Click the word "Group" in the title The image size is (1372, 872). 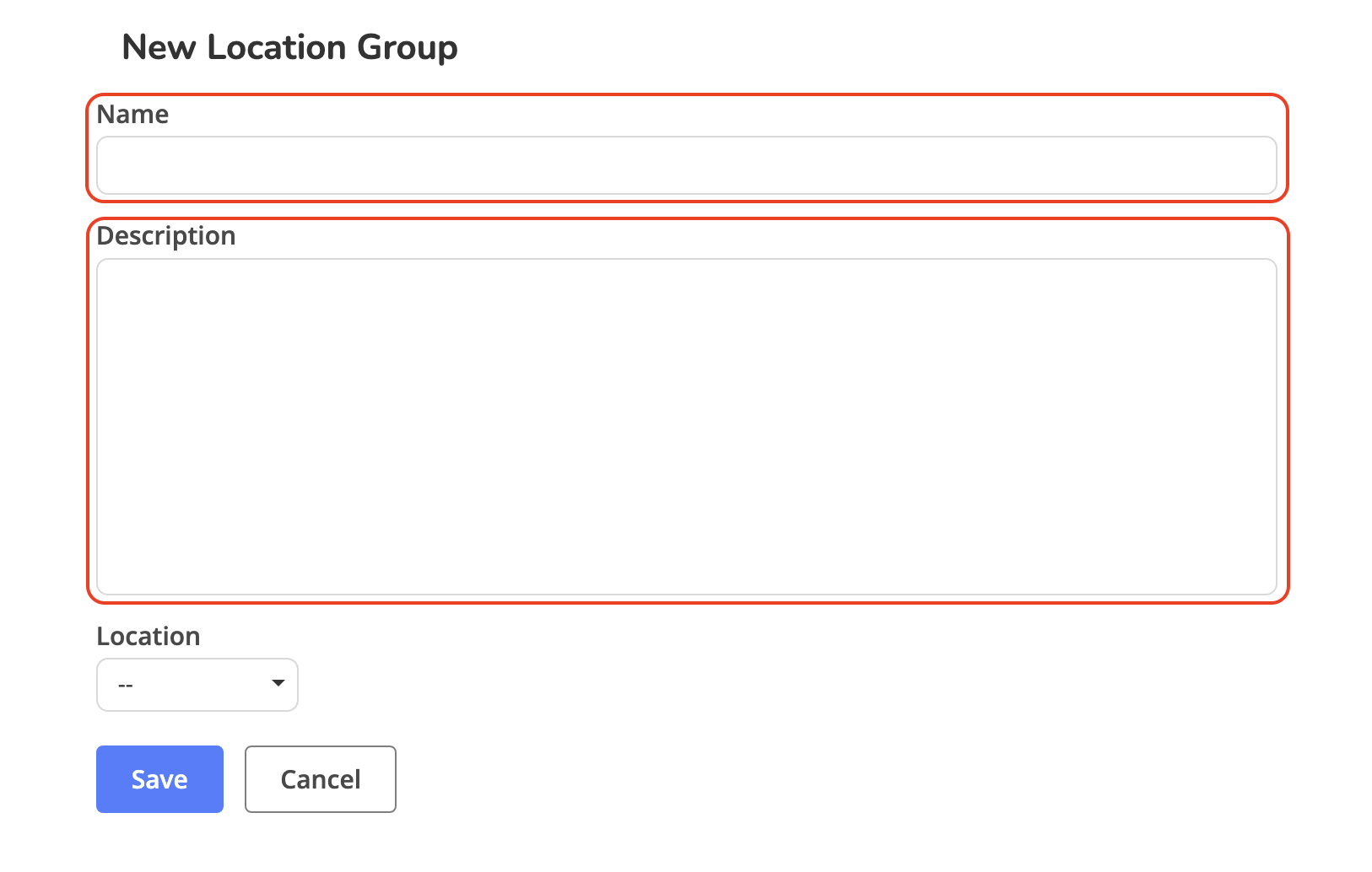[407, 47]
